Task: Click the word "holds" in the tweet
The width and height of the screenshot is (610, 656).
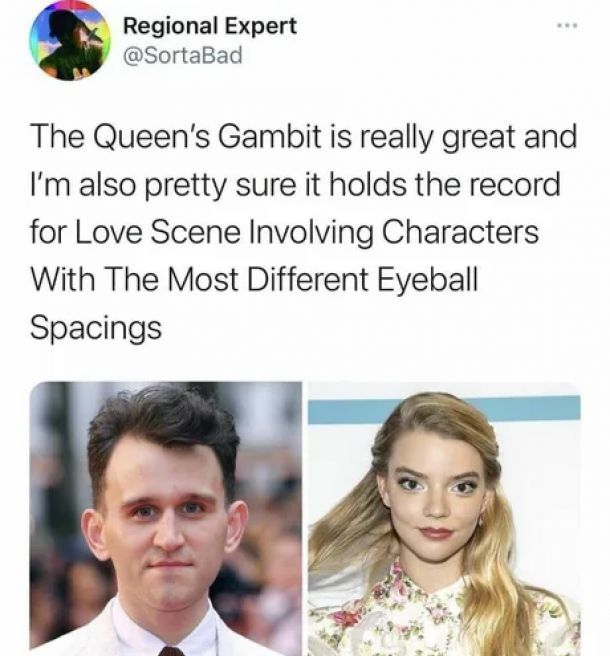Action: tap(367, 184)
